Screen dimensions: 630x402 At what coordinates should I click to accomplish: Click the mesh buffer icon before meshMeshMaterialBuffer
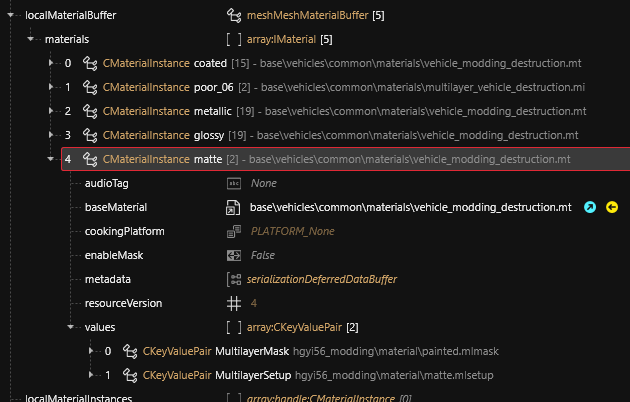click(234, 16)
